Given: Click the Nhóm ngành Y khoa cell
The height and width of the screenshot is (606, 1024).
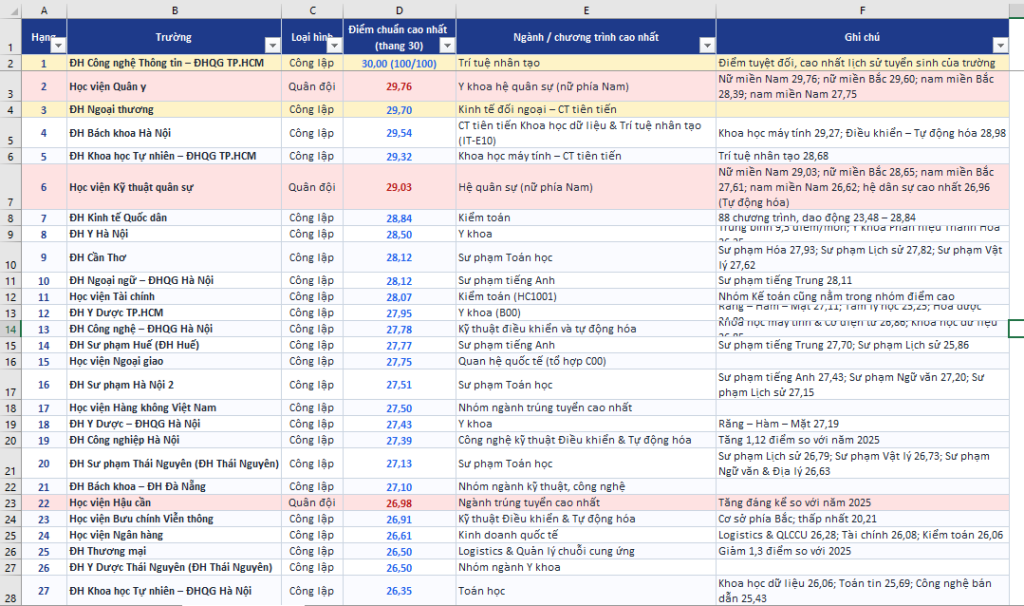Looking at the screenshot, I should click(x=586, y=567).
